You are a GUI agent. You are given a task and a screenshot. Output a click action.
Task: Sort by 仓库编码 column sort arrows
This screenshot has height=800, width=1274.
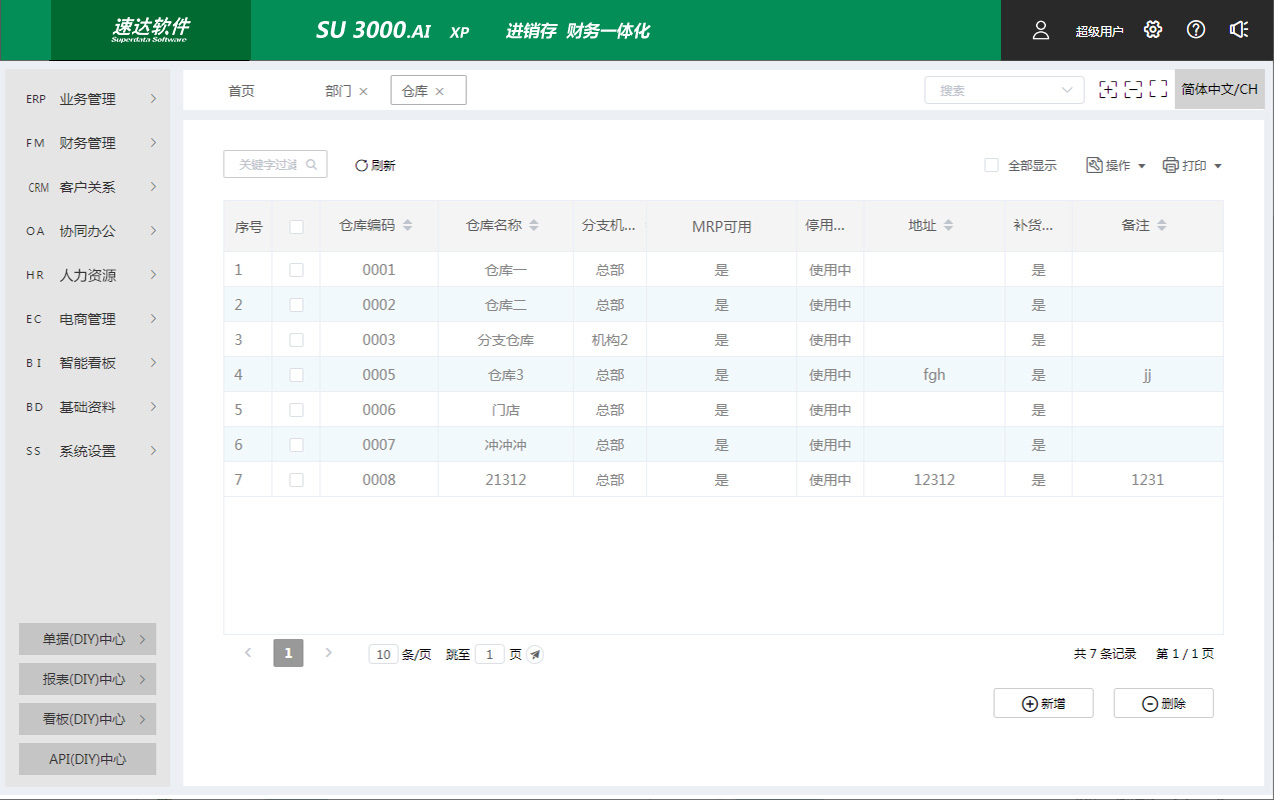(x=407, y=226)
